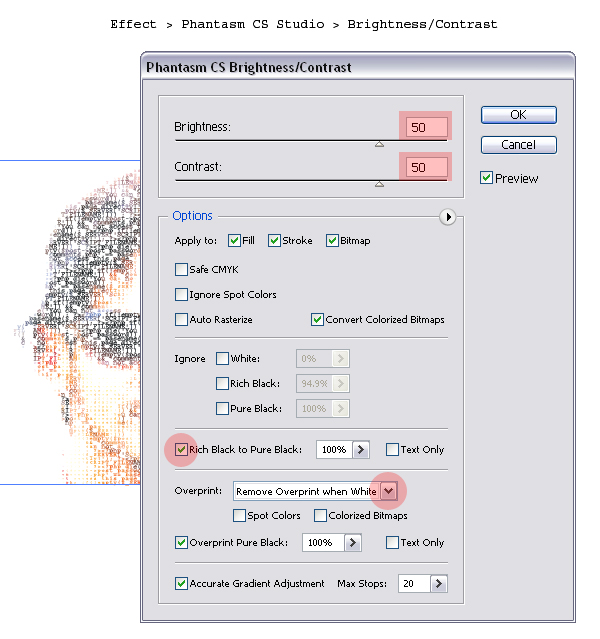Click Overprint Pure Black 100% field

[324, 542]
